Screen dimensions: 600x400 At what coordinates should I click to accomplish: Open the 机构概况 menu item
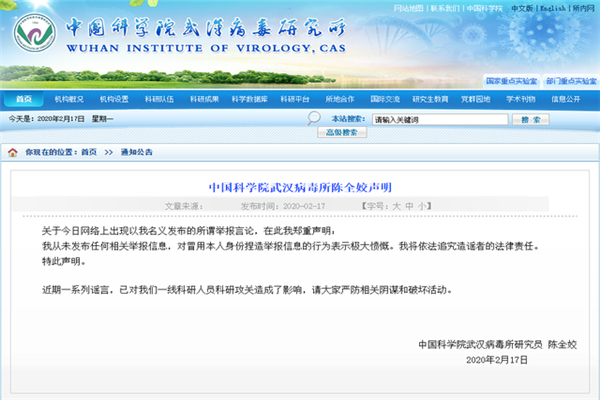click(x=69, y=99)
